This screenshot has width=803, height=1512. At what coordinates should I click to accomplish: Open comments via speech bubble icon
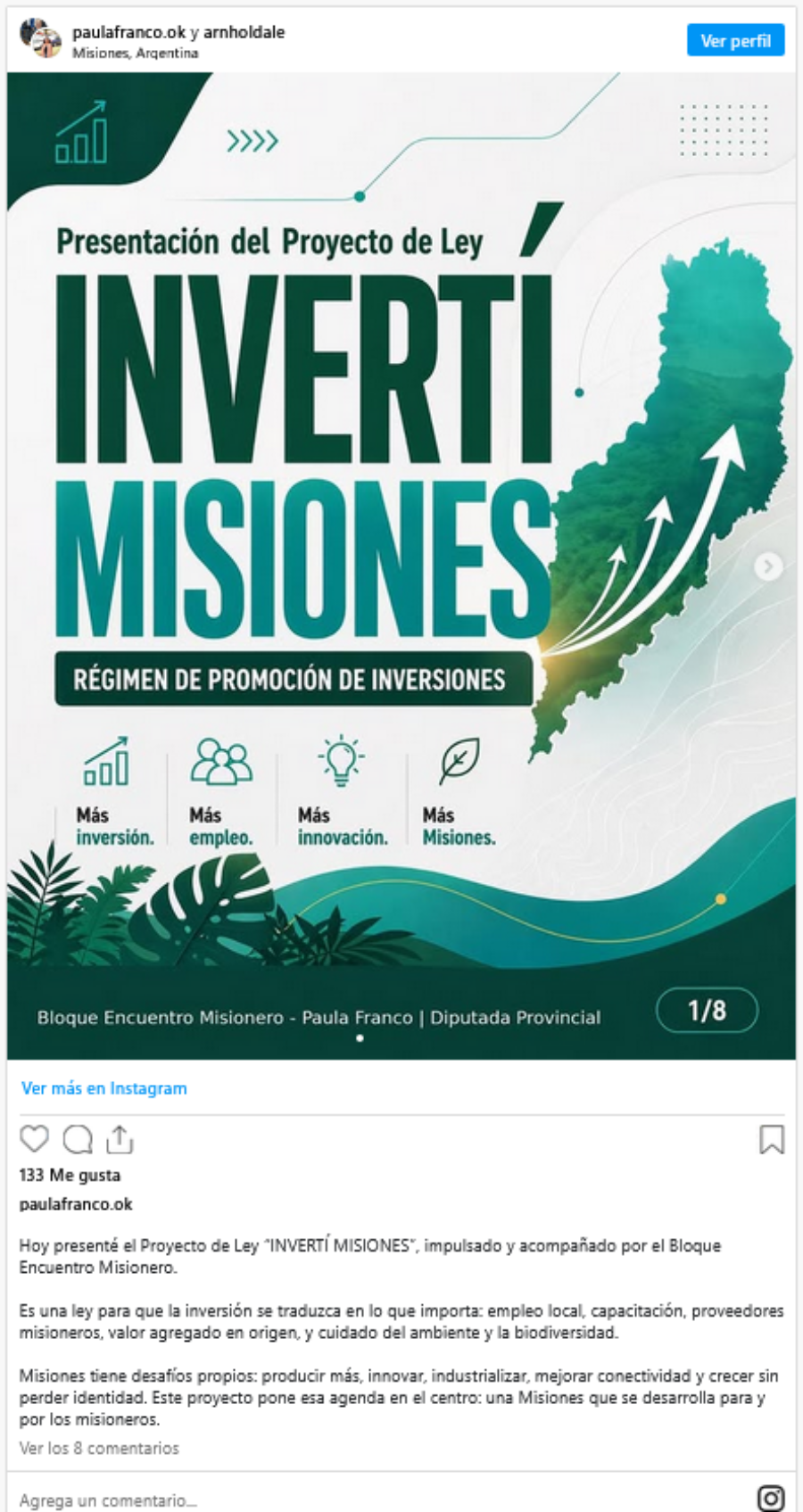click(78, 1139)
